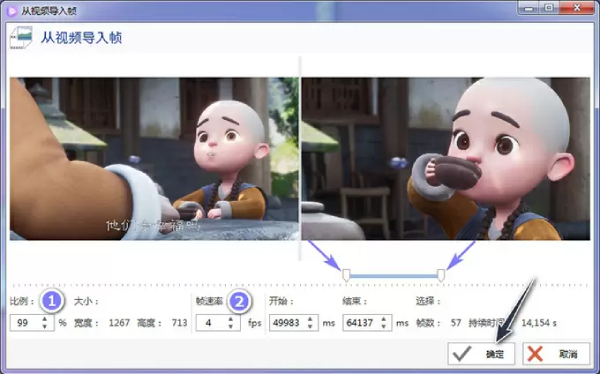The image size is (600, 374).
Task: Decrease the 结束 end time stepper
Action: 384,326
